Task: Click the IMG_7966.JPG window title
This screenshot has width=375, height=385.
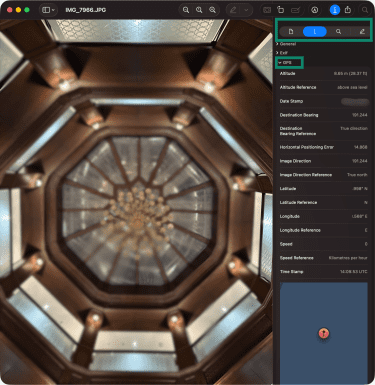Action: 86,10
